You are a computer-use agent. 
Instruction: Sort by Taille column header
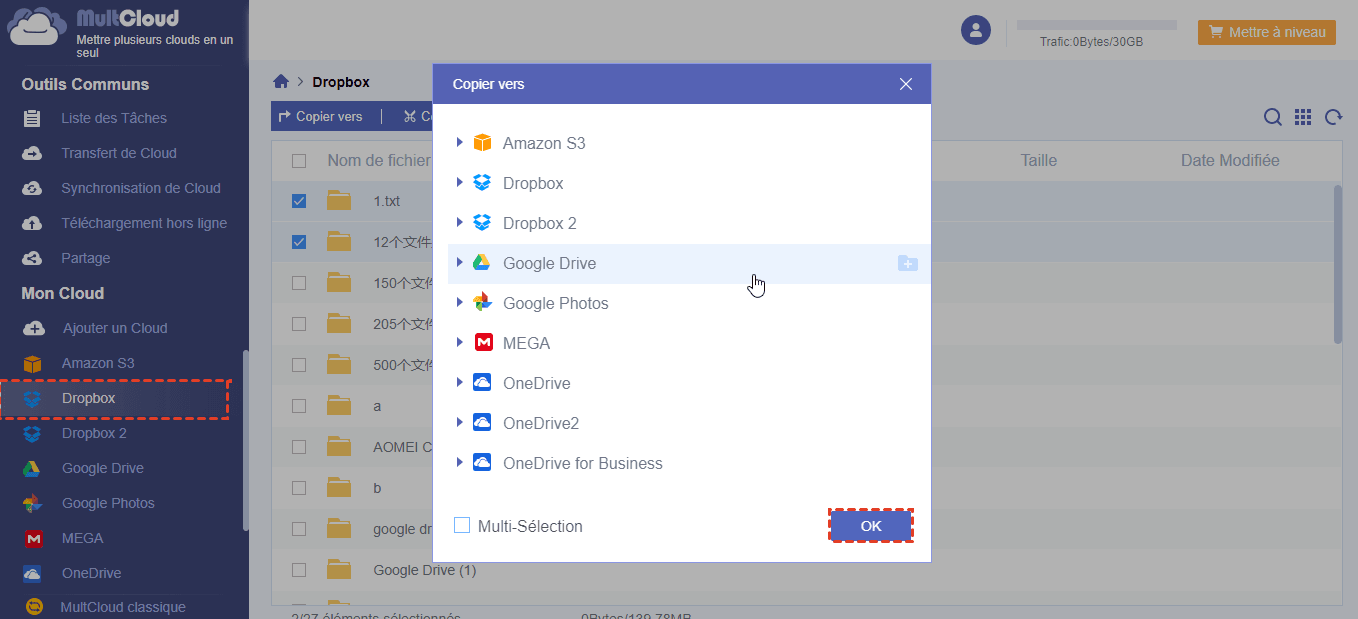[x=1038, y=160]
